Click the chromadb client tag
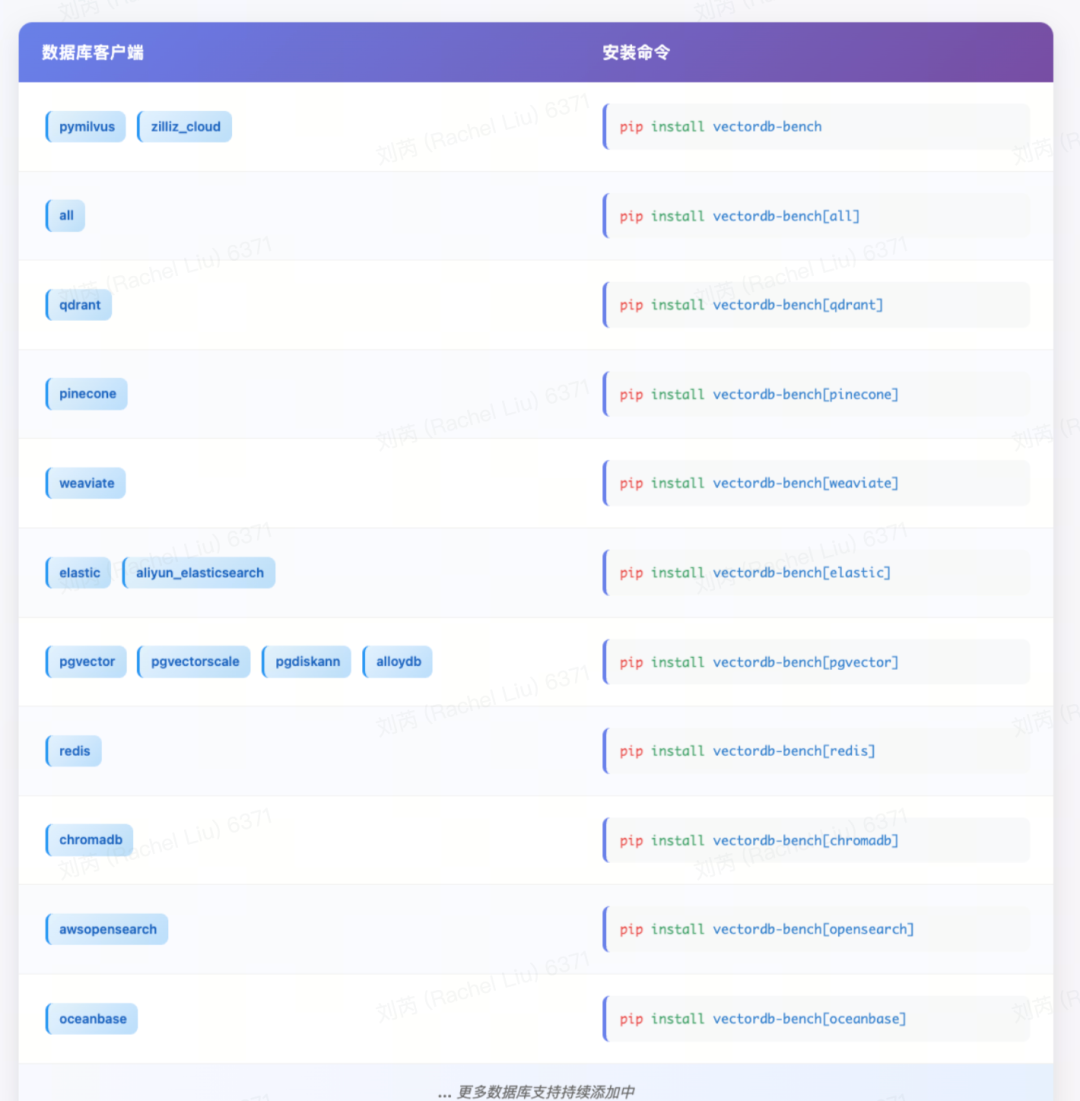This screenshot has height=1101, width=1080. click(89, 840)
